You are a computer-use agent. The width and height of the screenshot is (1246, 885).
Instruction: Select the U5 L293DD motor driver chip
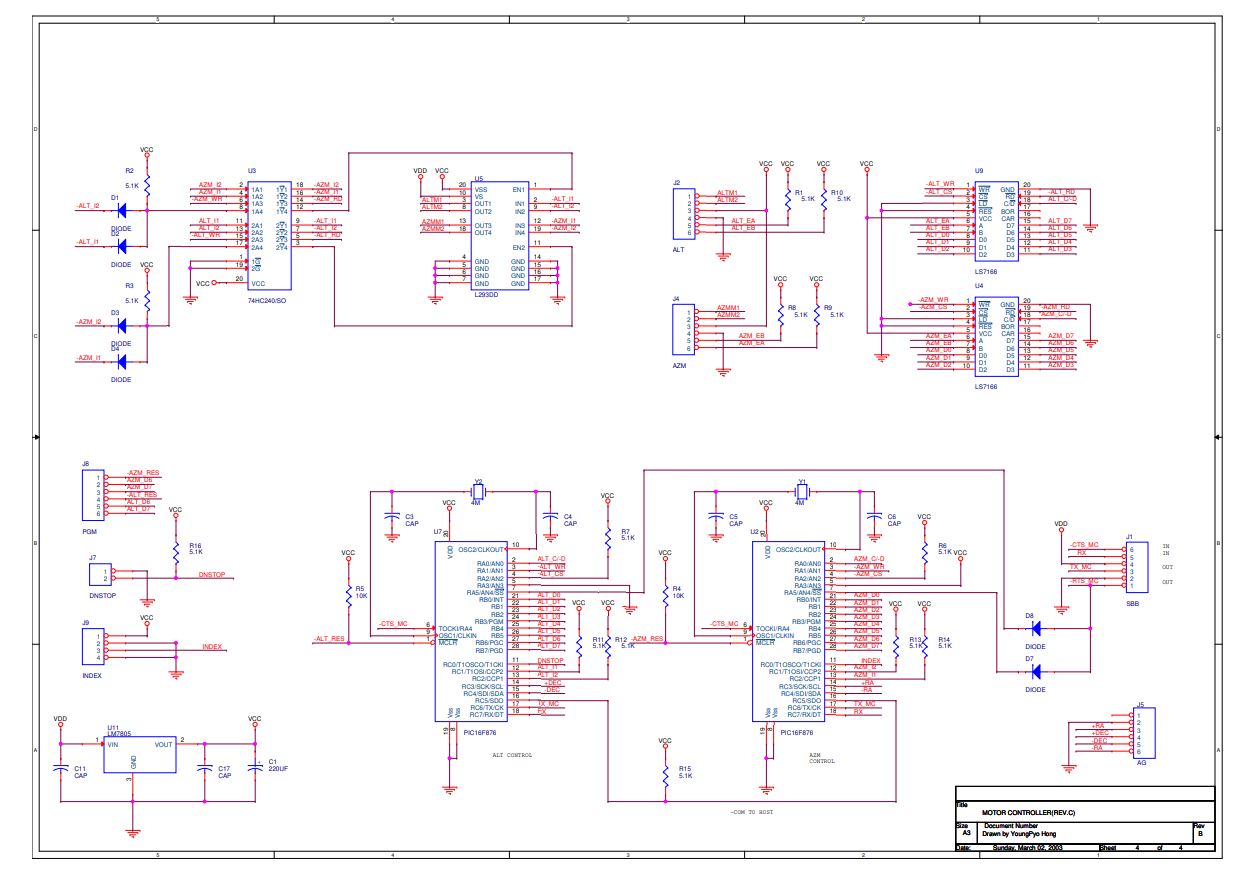500,236
